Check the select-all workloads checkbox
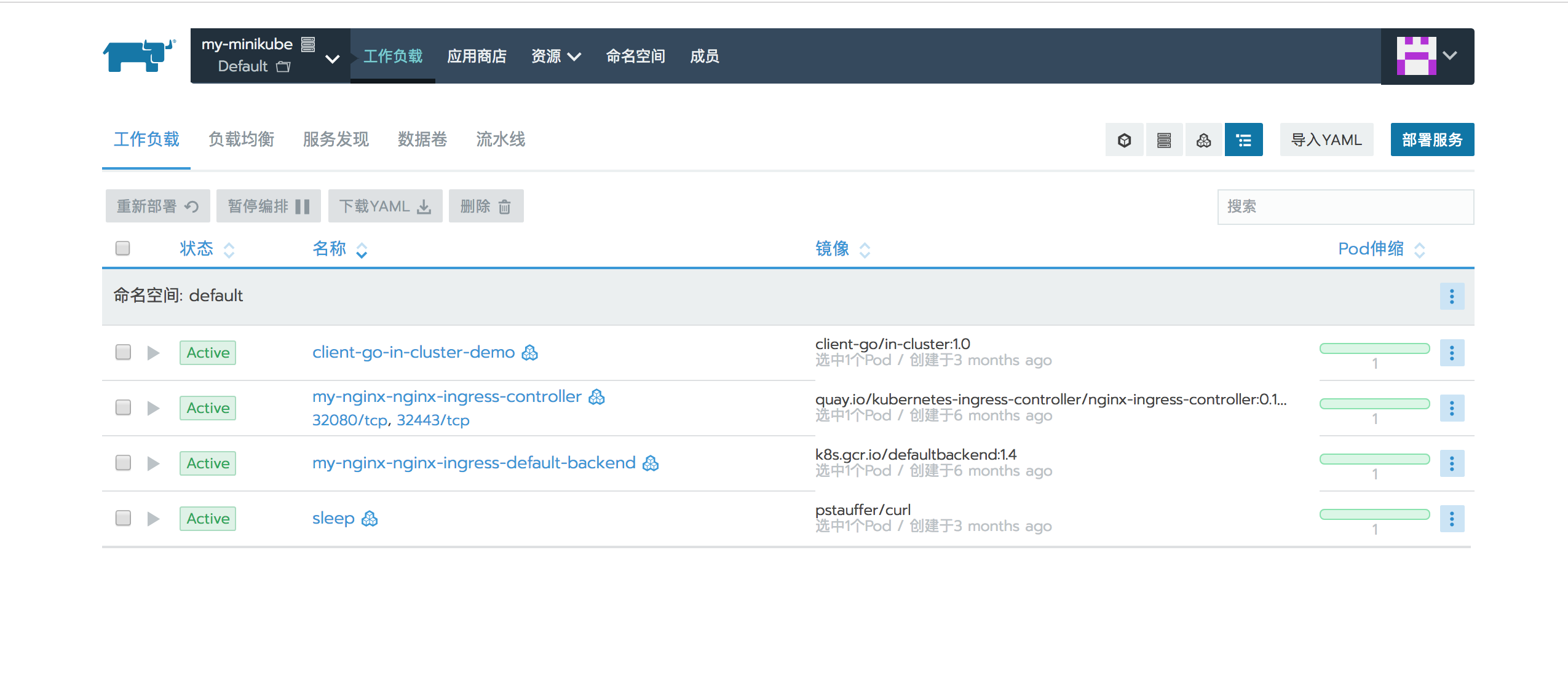Screen dimensions: 1568x692 123,248
